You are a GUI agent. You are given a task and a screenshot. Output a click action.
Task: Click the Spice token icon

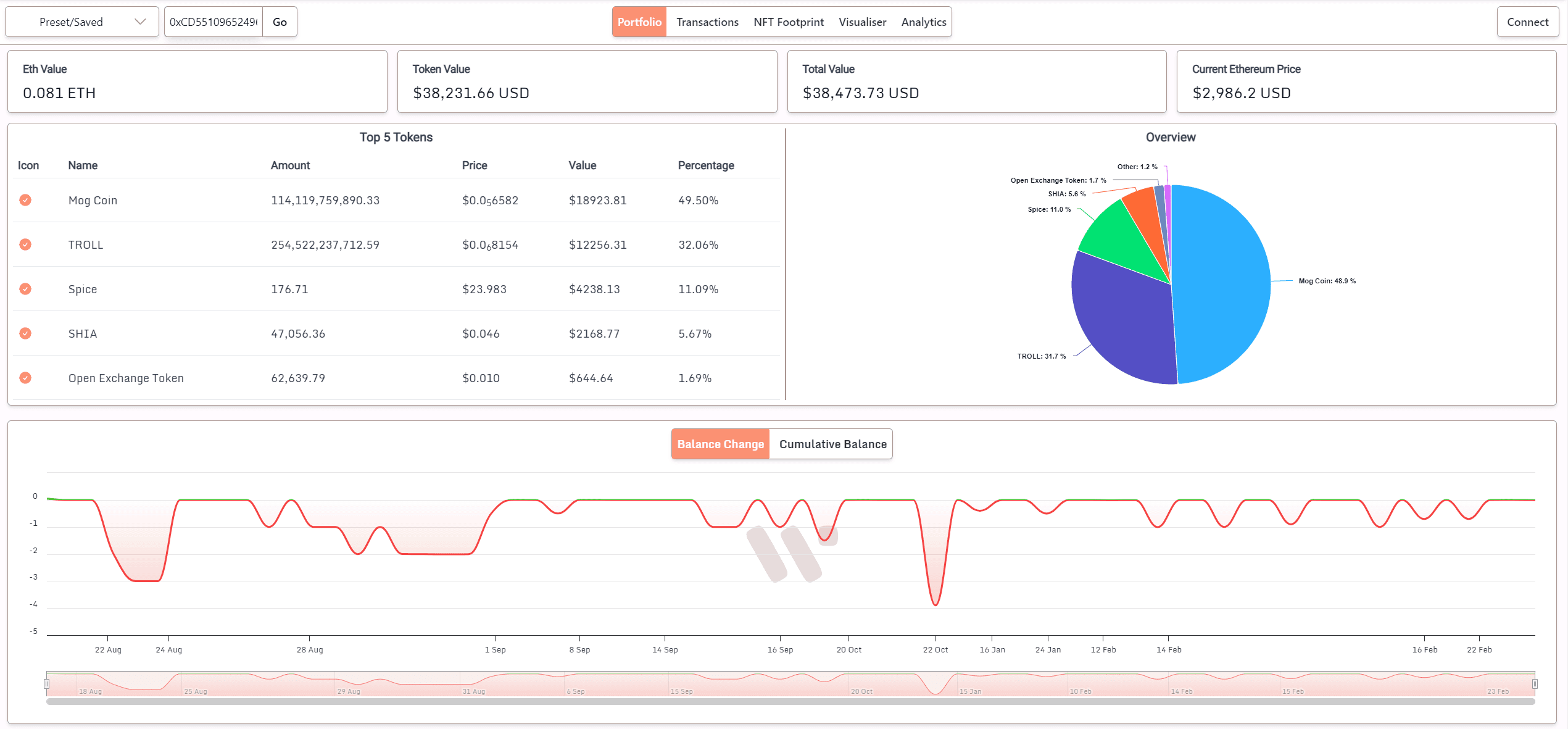[25, 289]
